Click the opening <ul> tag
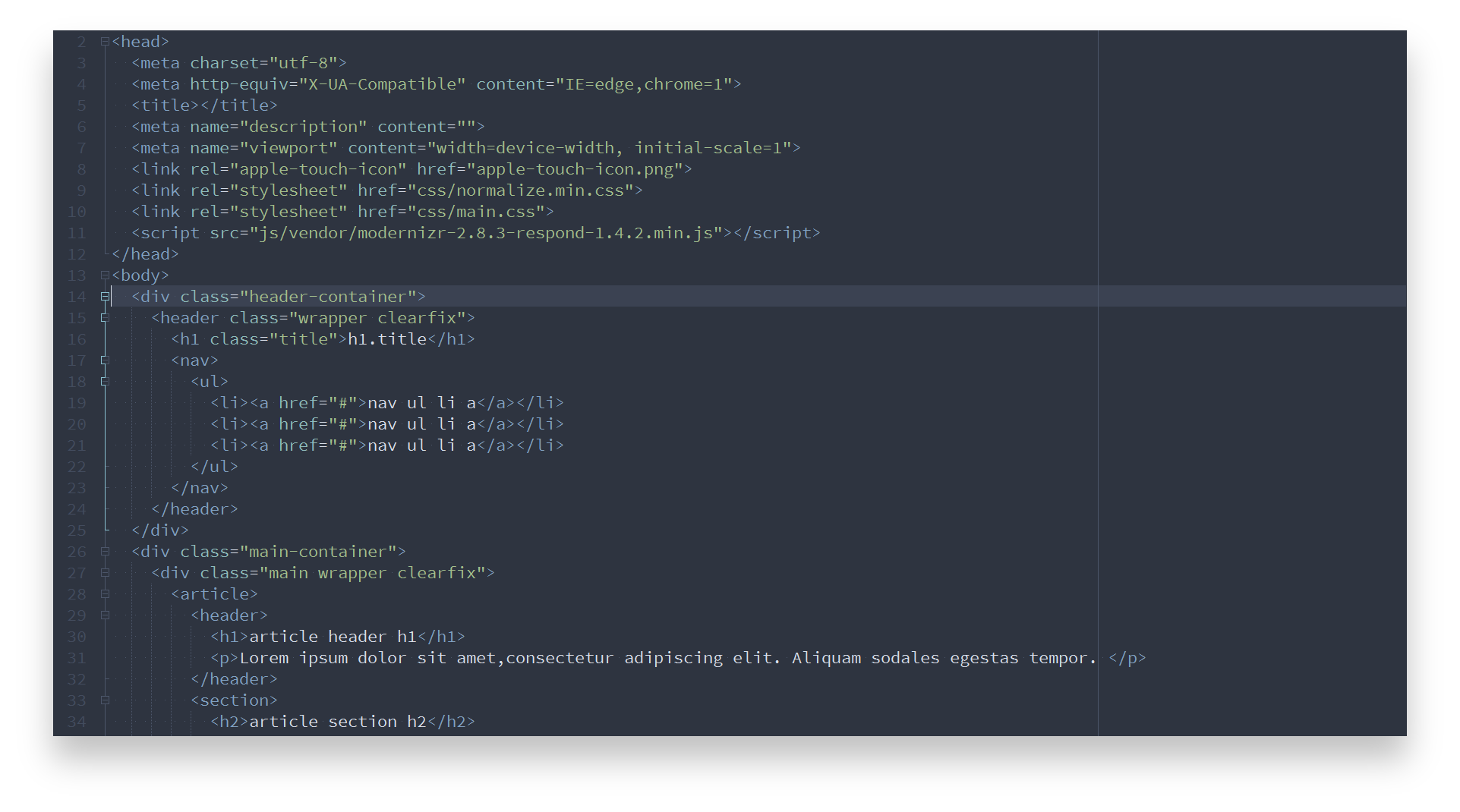Viewport: 1460px width, 812px height. [x=210, y=382]
